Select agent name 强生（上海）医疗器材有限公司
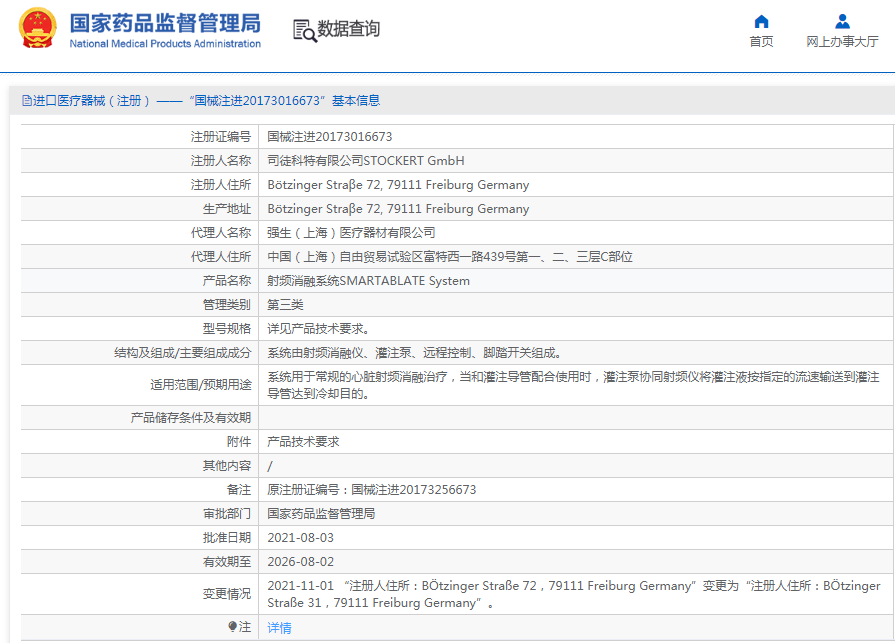 [x=351, y=233]
